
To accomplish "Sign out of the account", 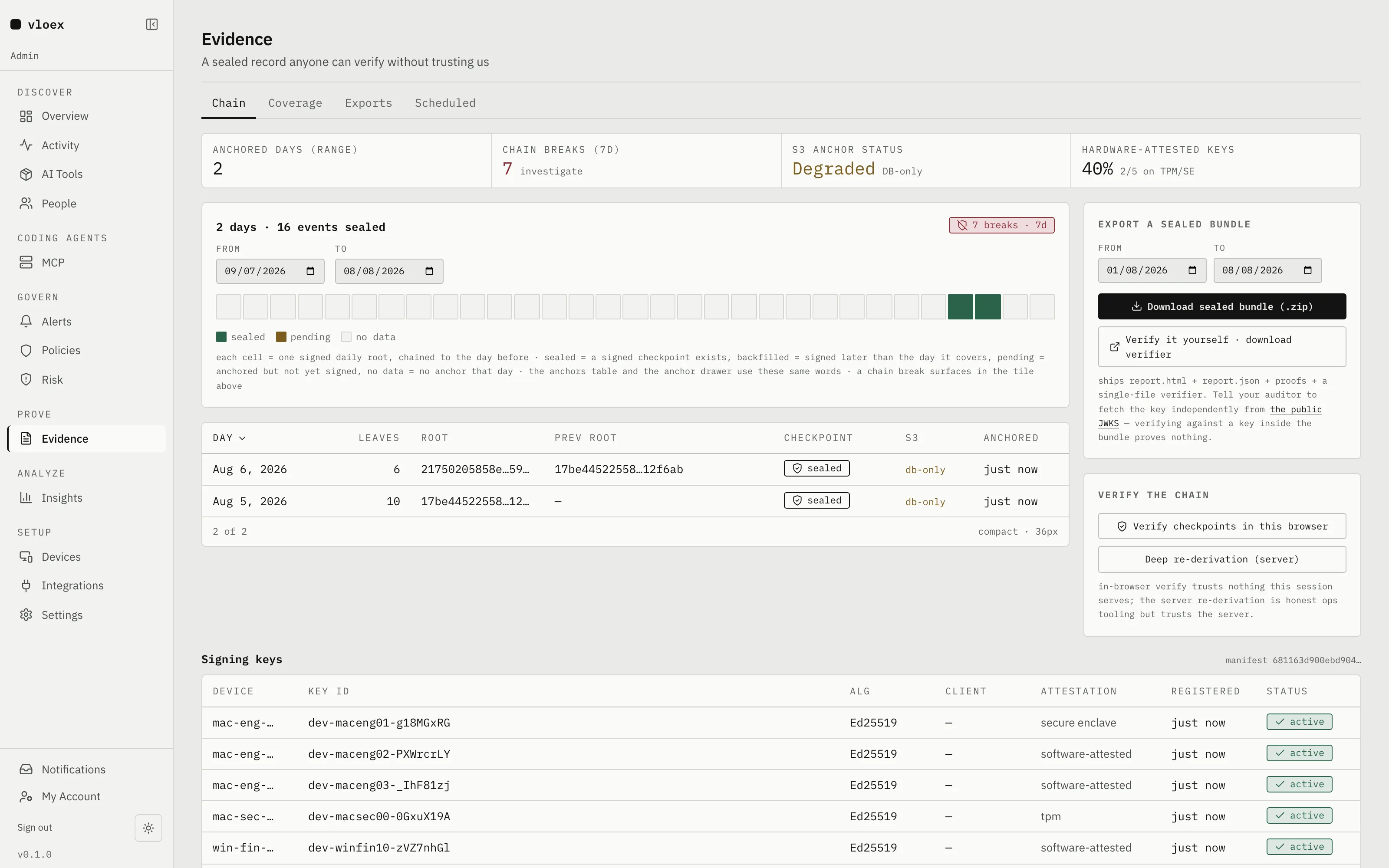I will click(34, 827).
